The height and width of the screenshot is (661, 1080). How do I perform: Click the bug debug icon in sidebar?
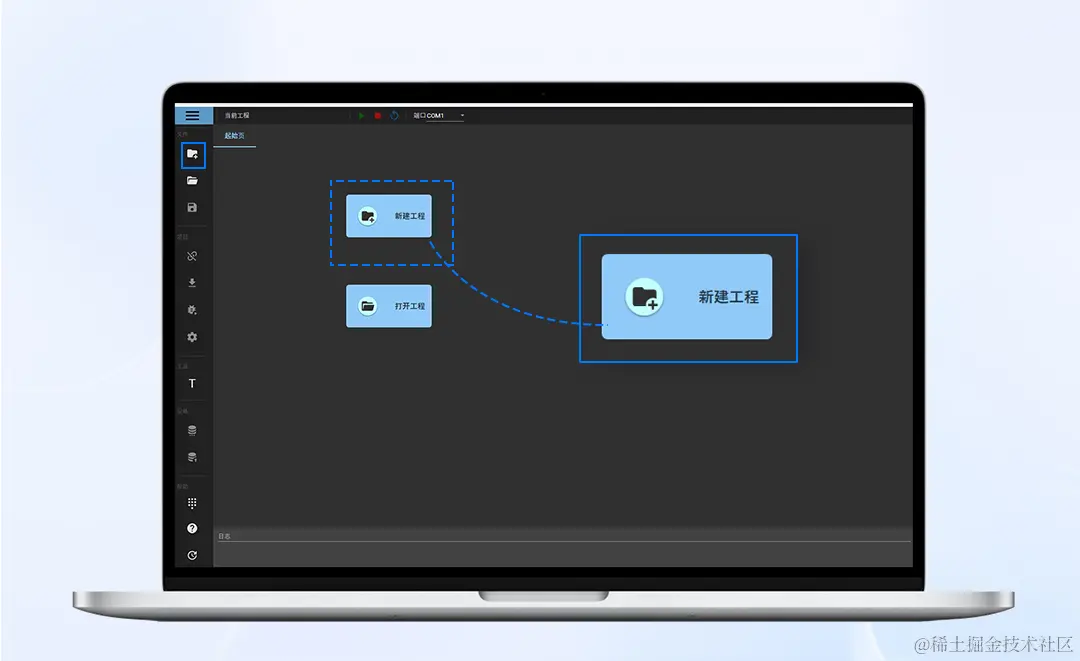point(192,310)
